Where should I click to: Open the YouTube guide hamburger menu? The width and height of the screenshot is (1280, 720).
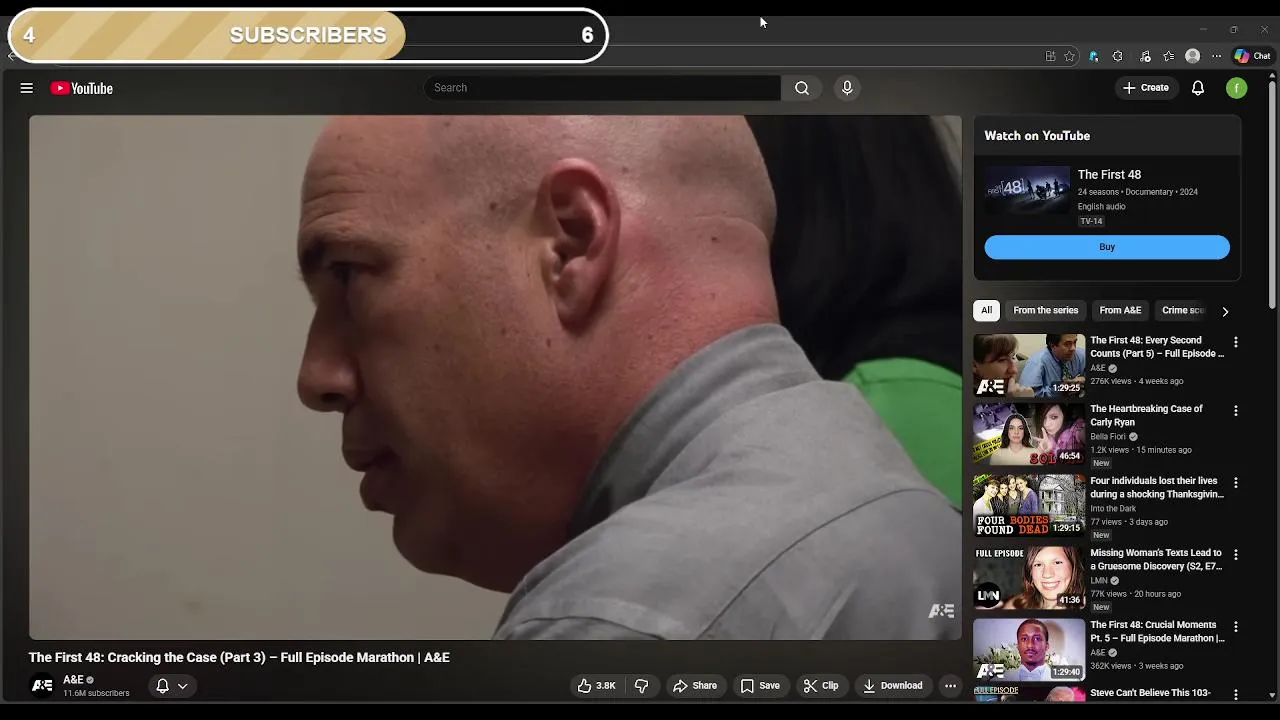point(27,88)
